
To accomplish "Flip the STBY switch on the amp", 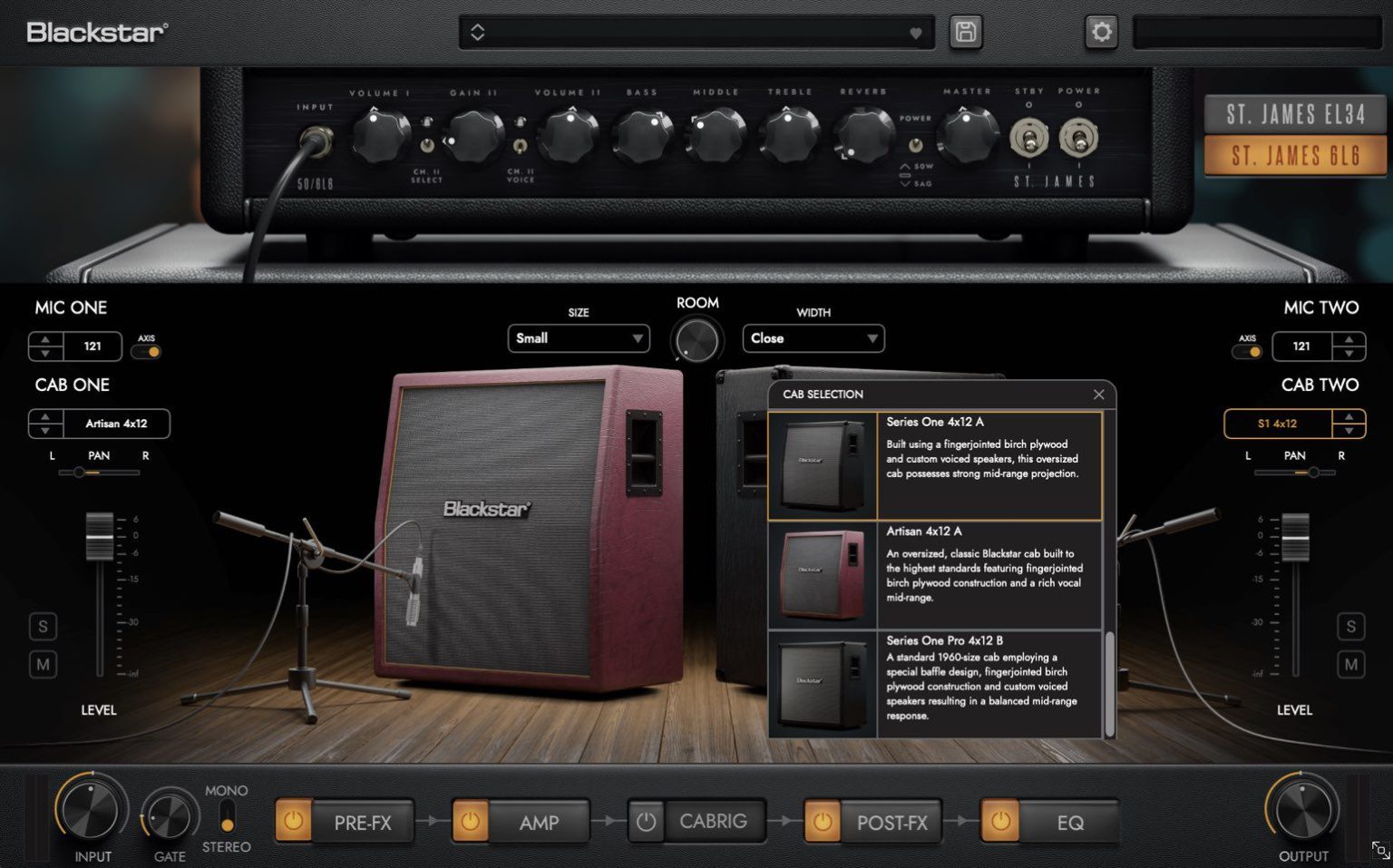I will [x=1030, y=138].
